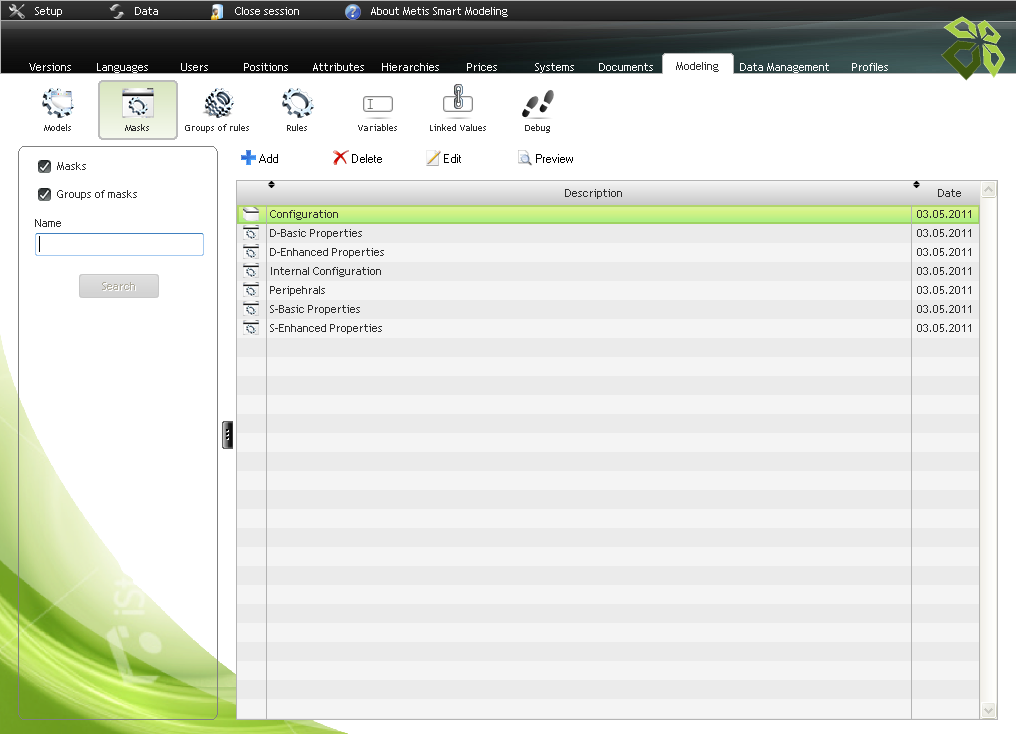Select the D-Enhanced Properties row
This screenshot has height=734, width=1016.
[608, 252]
